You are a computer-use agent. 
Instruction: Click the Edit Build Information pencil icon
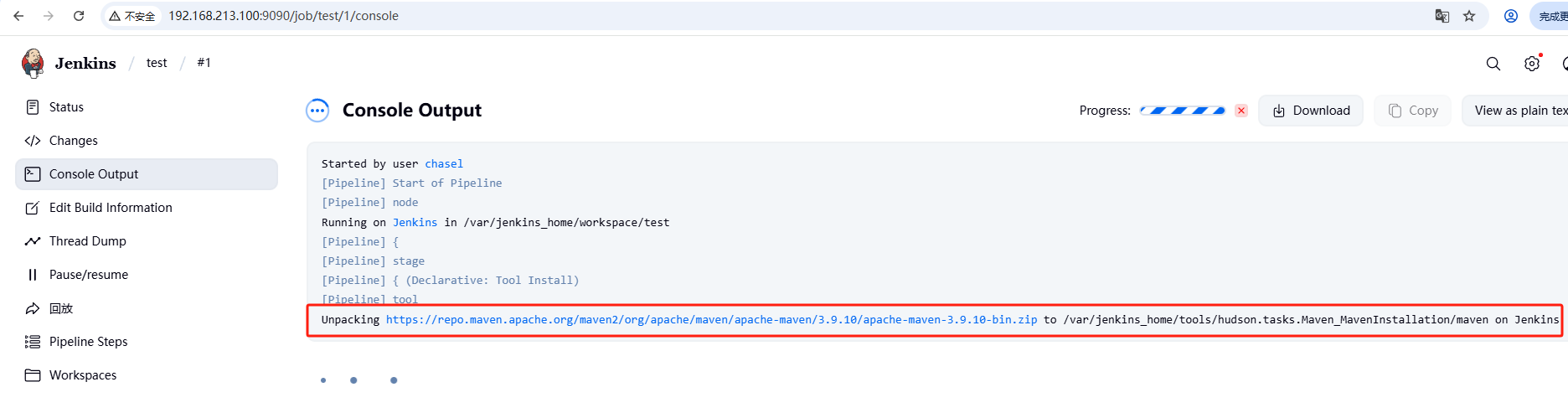(x=33, y=208)
